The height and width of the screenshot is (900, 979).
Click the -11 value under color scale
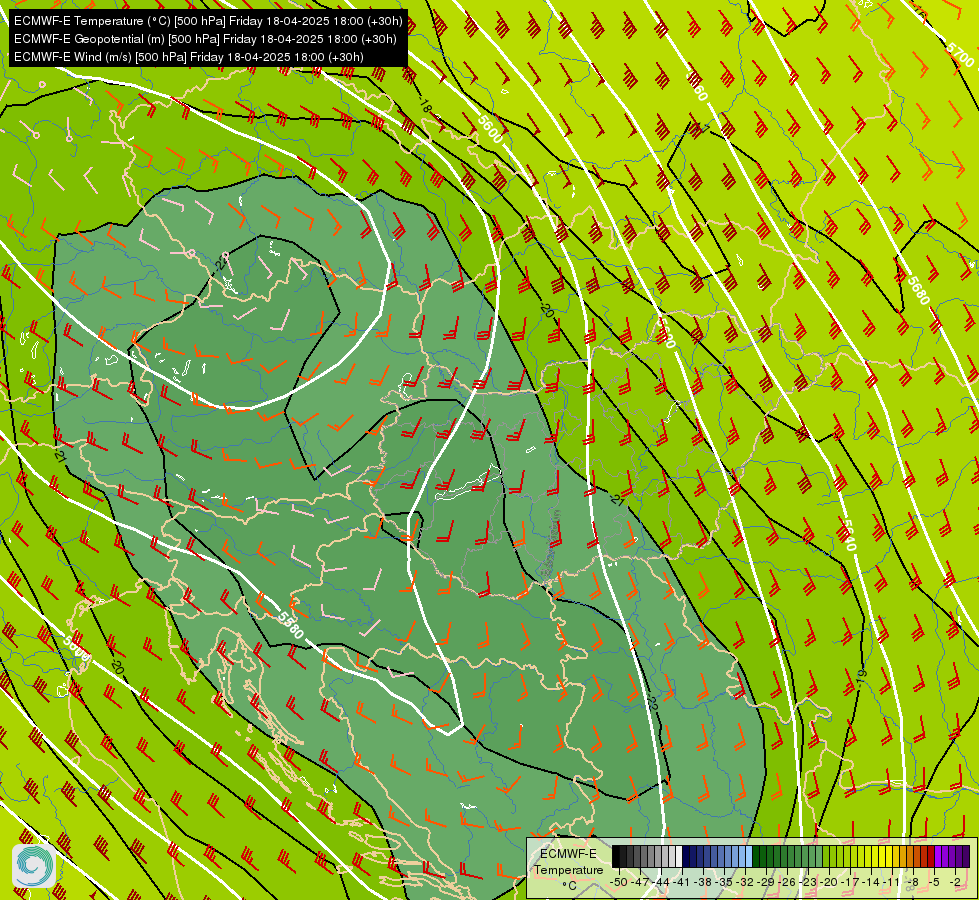(892, 882)
